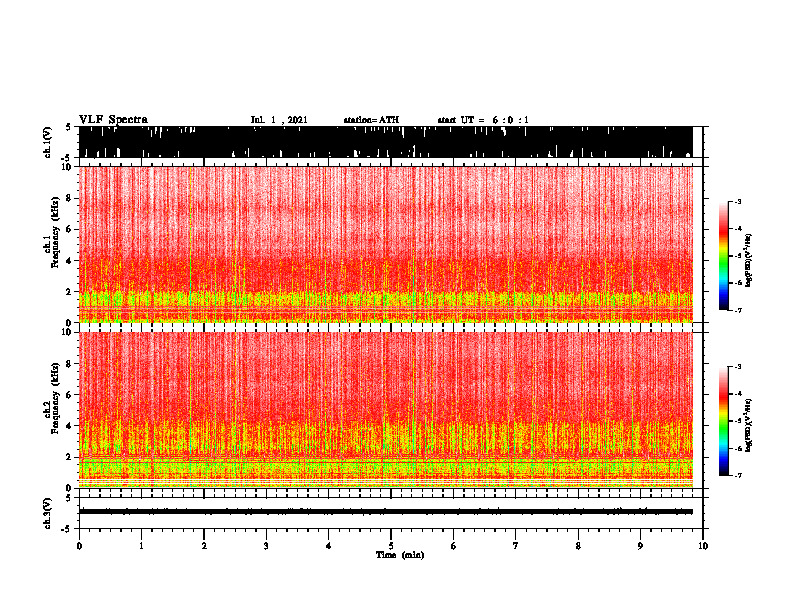Click the ch.2 frequency tick "8"

(x=69, y=364)
